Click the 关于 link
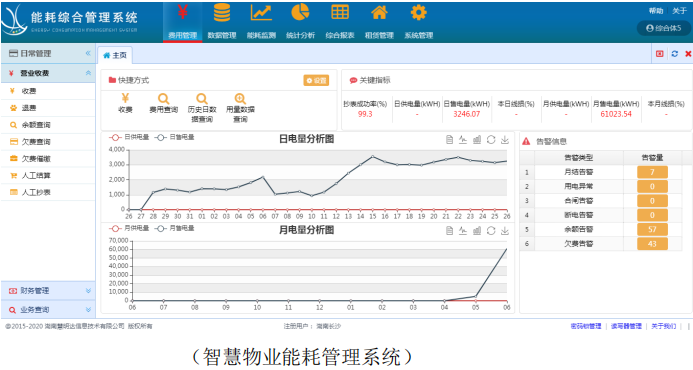693x370 pixels. [679, 11]
